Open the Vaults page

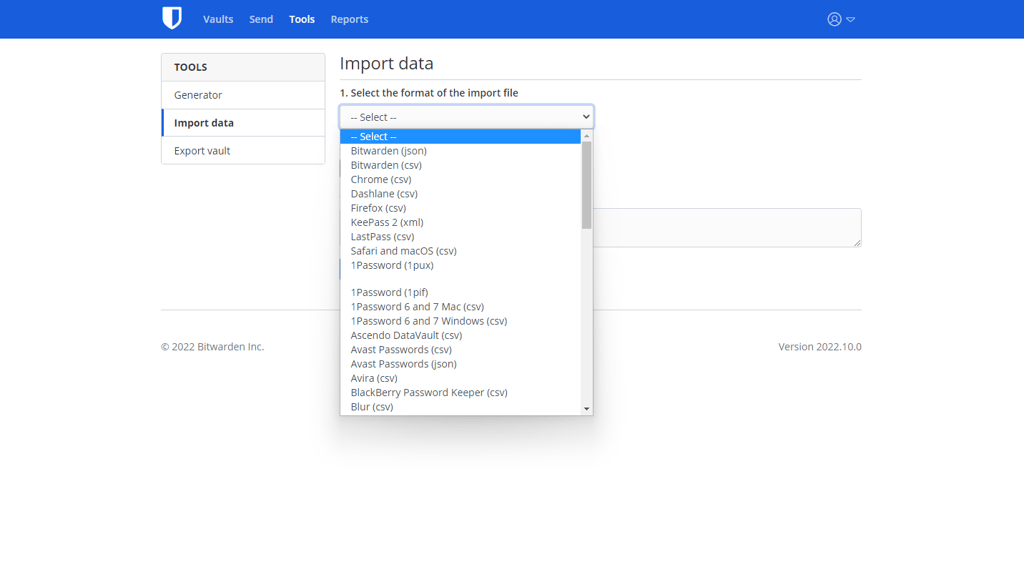pos(218,19)
